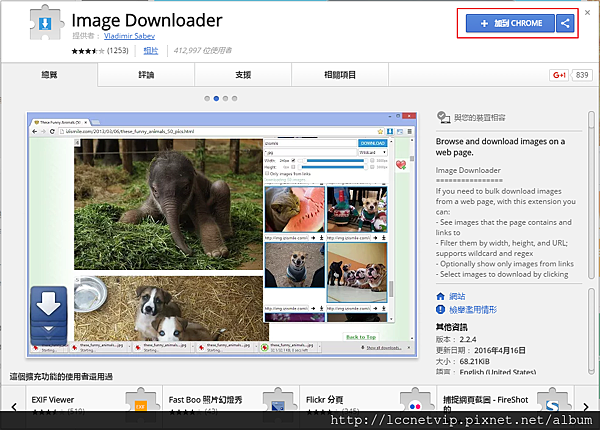Image resolution: width=600 pixels, height=430 pixels.
Task: Switch to the 總覽 overview tab
Action: [x=49, y=75]
